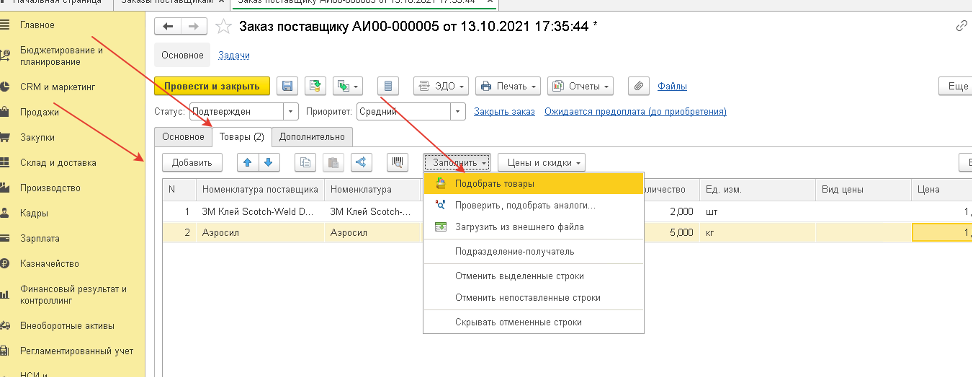The height and width of the screenshot is (377, 972).
Task: Save the document with the floppy disk icon
Action: pyautogui.click(x=287, y=86)
